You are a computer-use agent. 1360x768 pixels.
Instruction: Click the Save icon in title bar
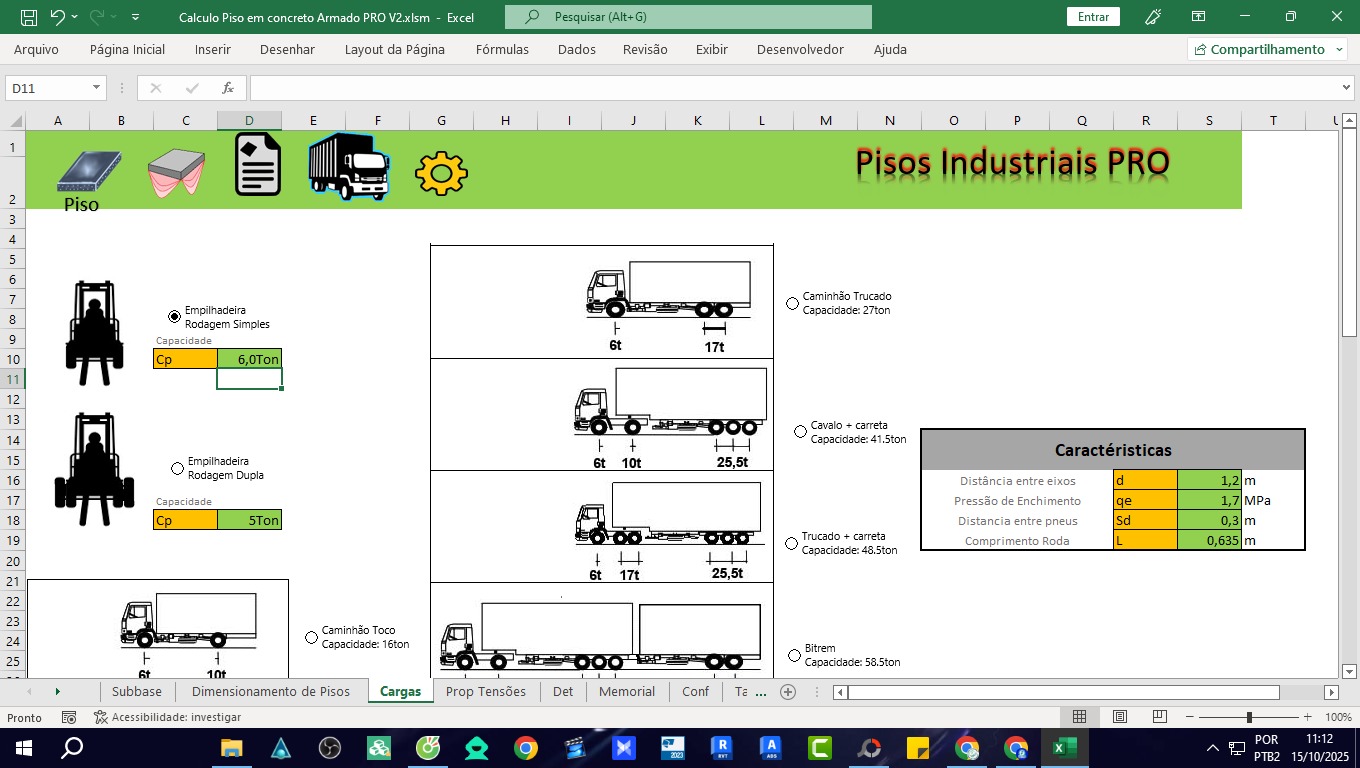(x=29, y=17)
